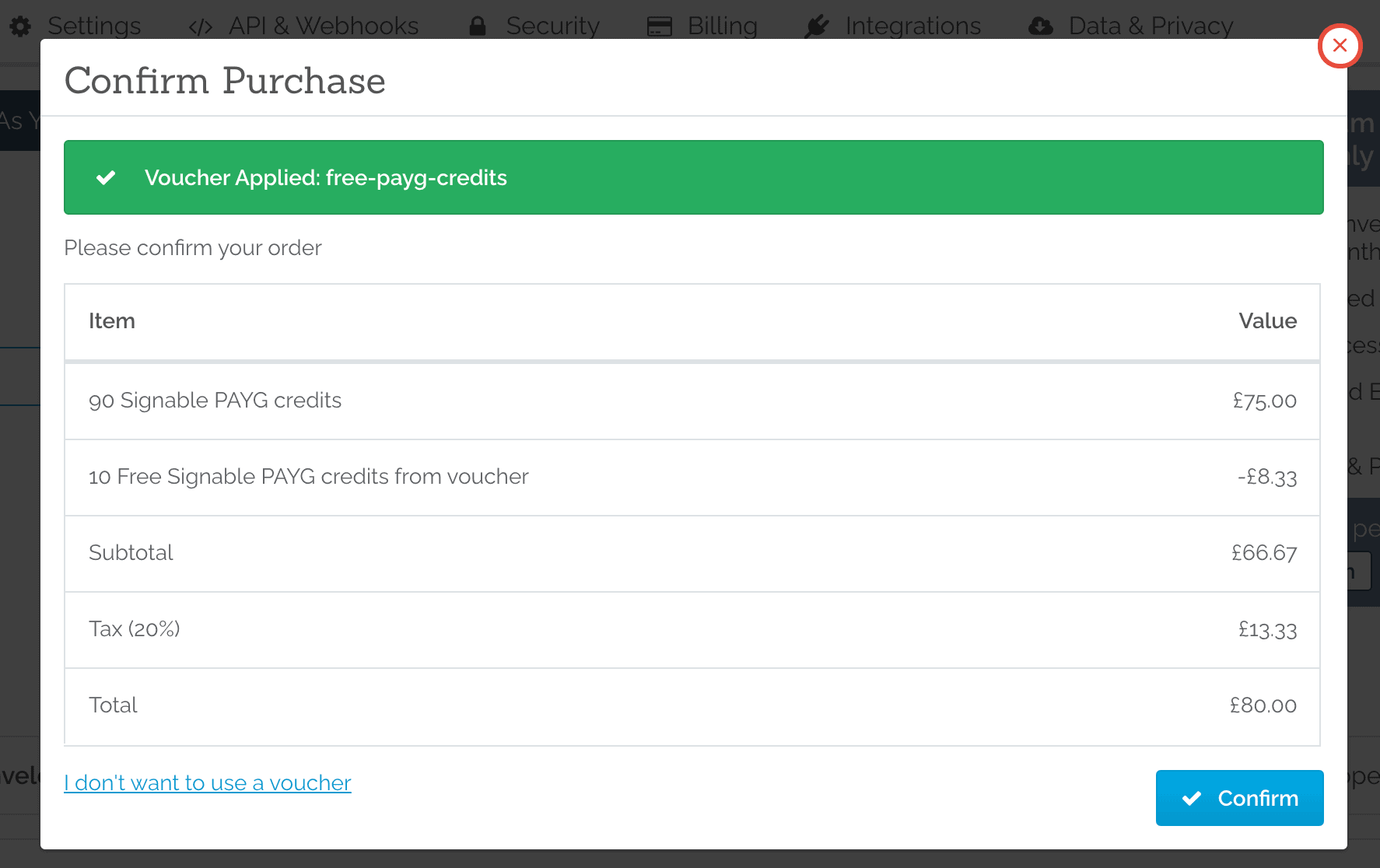Click the Total label
The width and height of the screenshot is (1380, 868).
pos(113,705)
